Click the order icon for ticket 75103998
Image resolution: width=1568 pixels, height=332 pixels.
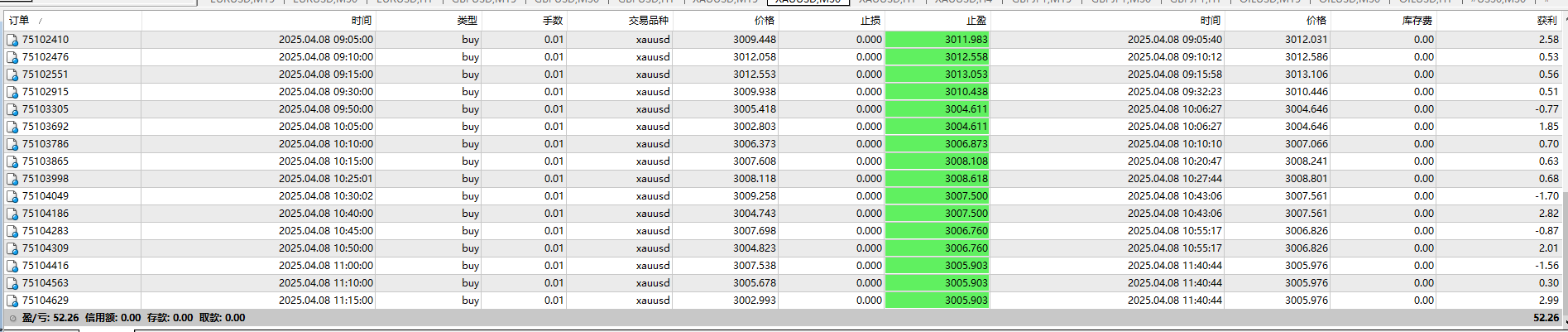[x=12, y=179]
